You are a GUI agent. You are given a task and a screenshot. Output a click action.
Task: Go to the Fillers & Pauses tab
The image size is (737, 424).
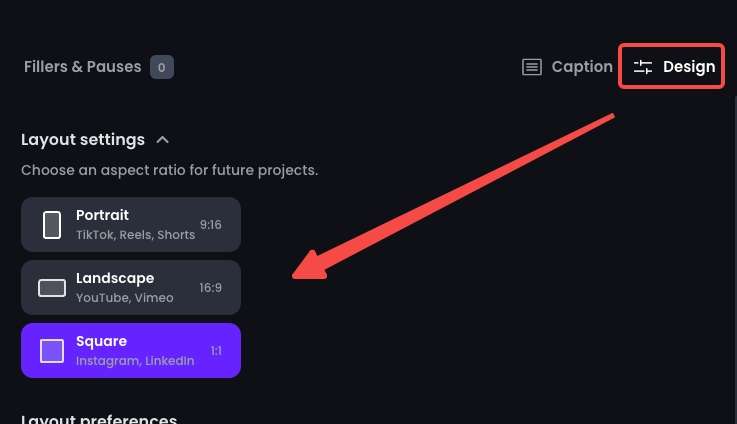(82, 67)
